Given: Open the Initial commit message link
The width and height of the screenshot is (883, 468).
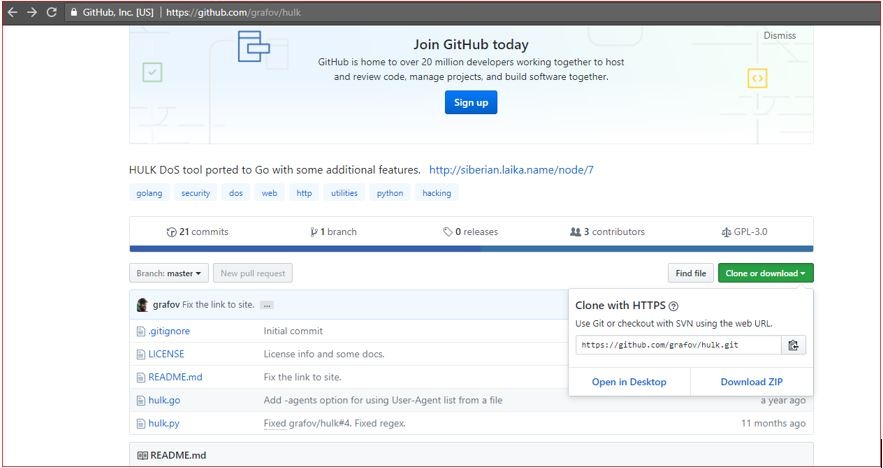Looking at the screenshot, I should pyautogui.click(x=293, y=331).
